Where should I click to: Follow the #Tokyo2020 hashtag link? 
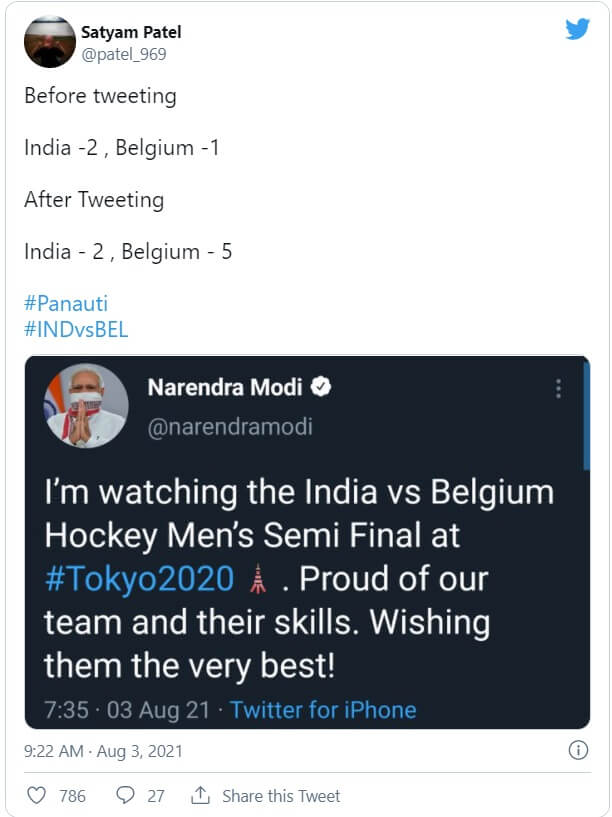tap(139, 578)
